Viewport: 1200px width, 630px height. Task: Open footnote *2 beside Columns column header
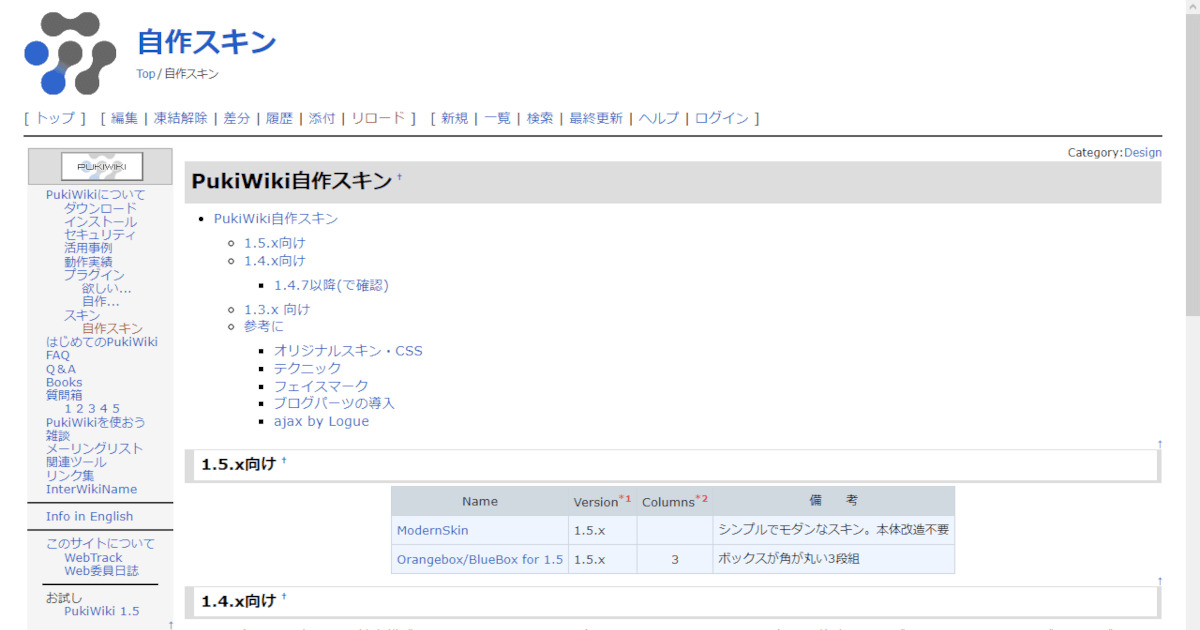(x=701, y=498)
